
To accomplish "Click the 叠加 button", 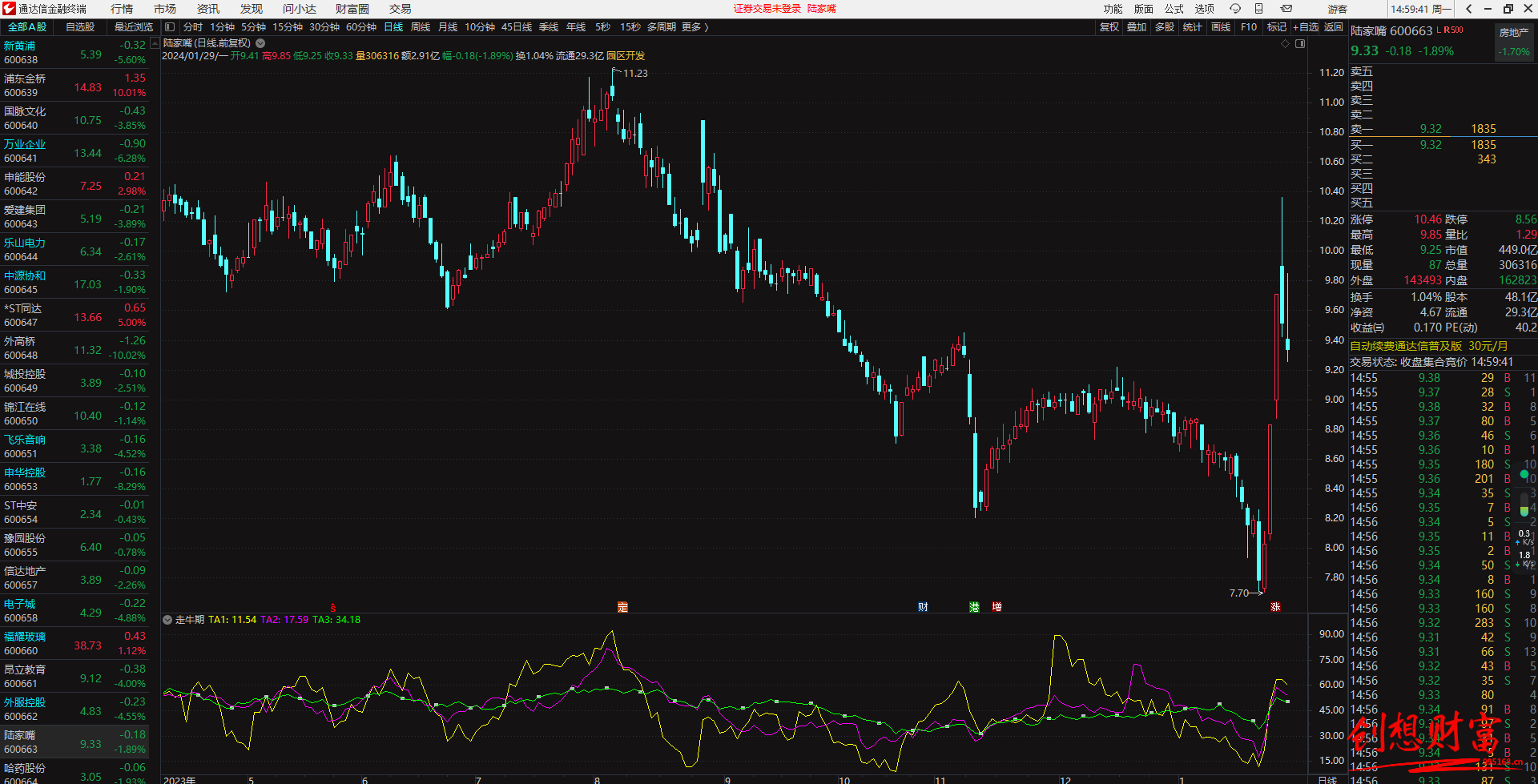I will (1137, 27).
